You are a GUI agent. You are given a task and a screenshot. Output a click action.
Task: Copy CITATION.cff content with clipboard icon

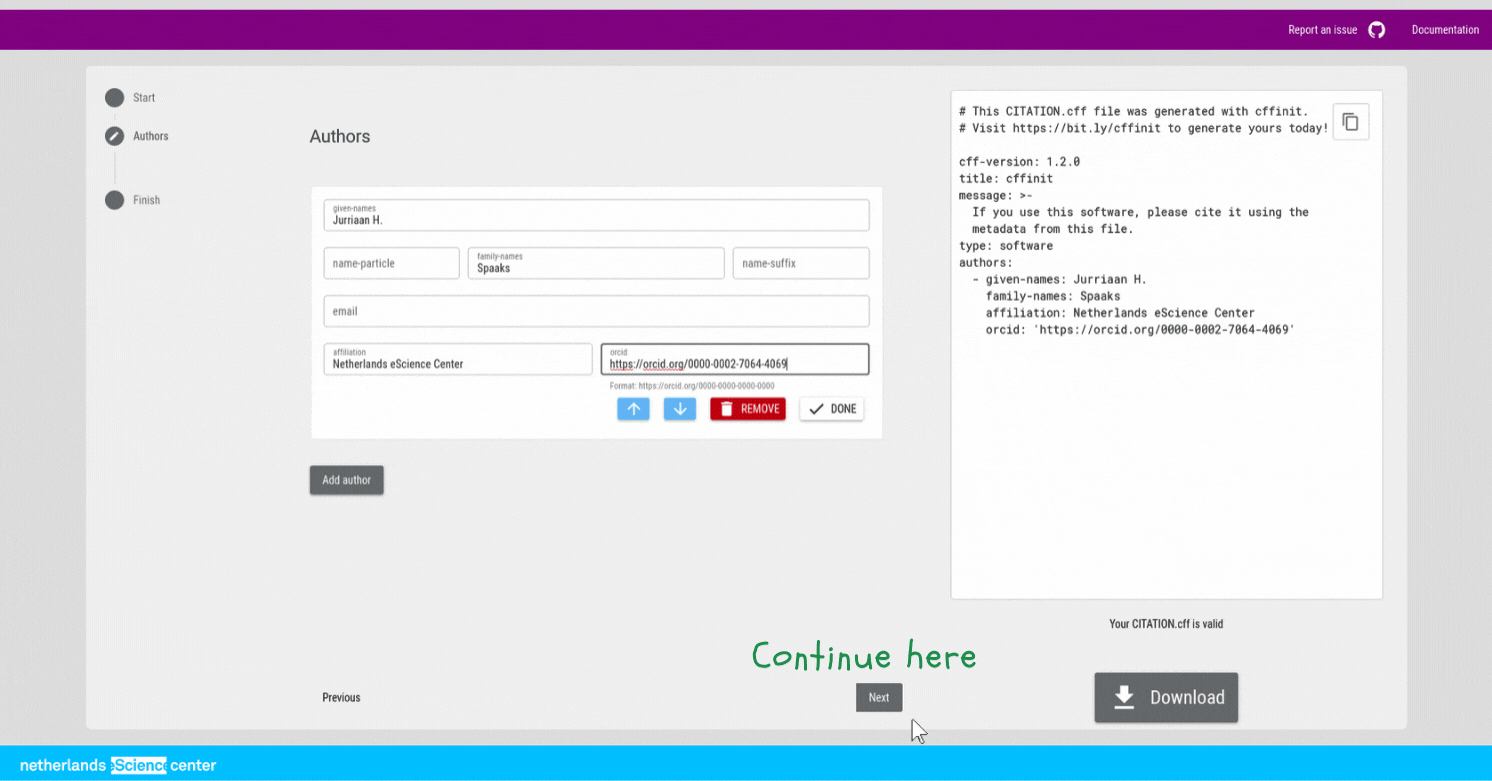coord(1350,122)
